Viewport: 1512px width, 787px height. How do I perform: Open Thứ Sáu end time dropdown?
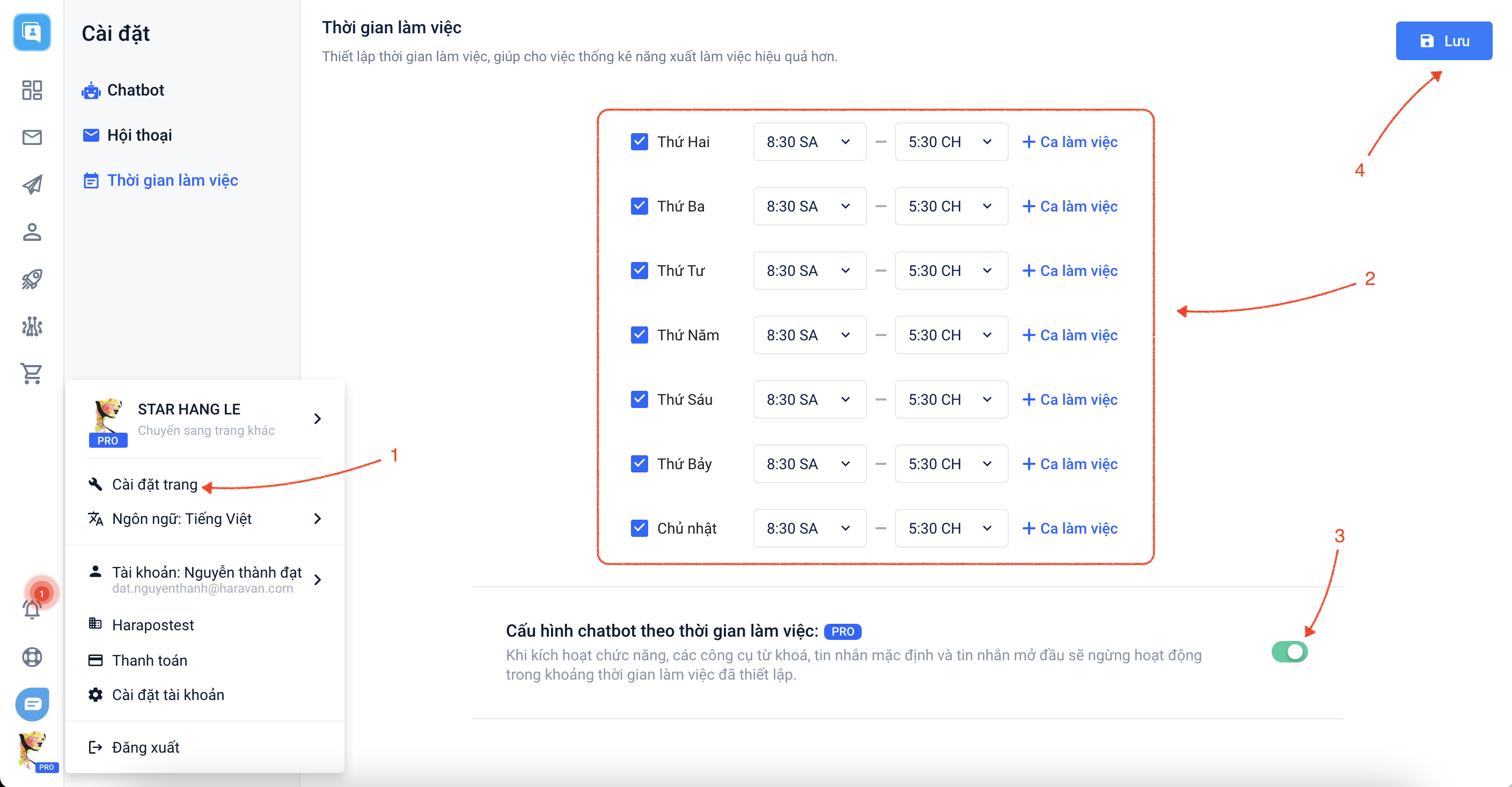950,399
